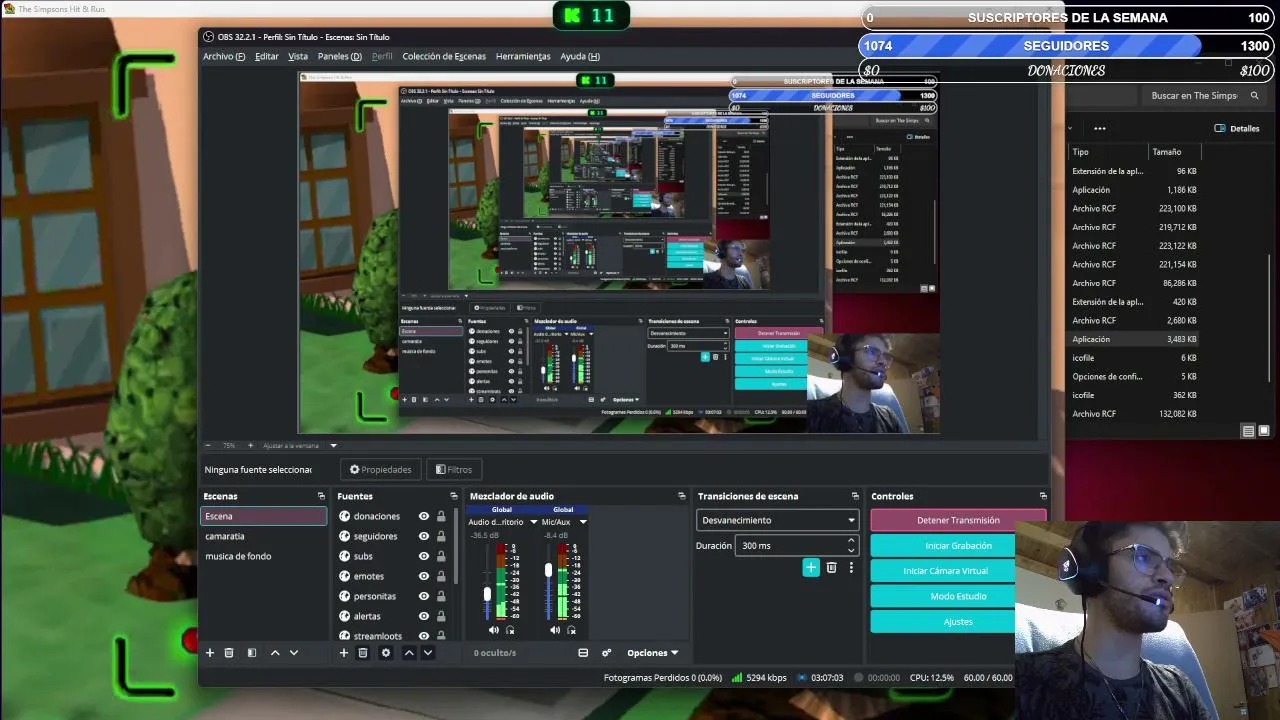Hide the emotes source
The height and width of the screenshot is (720, 1280).
tap(424, 576)
